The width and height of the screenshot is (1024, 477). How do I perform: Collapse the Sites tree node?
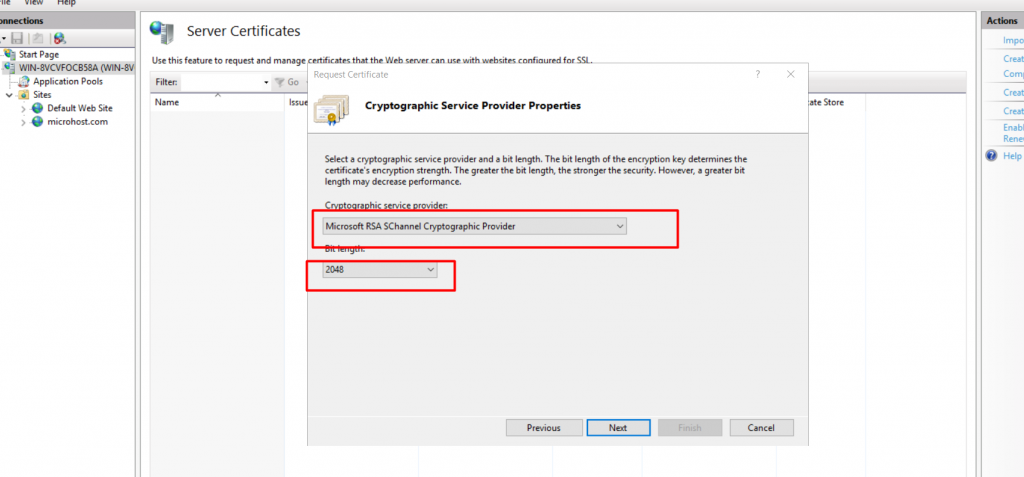9,95
